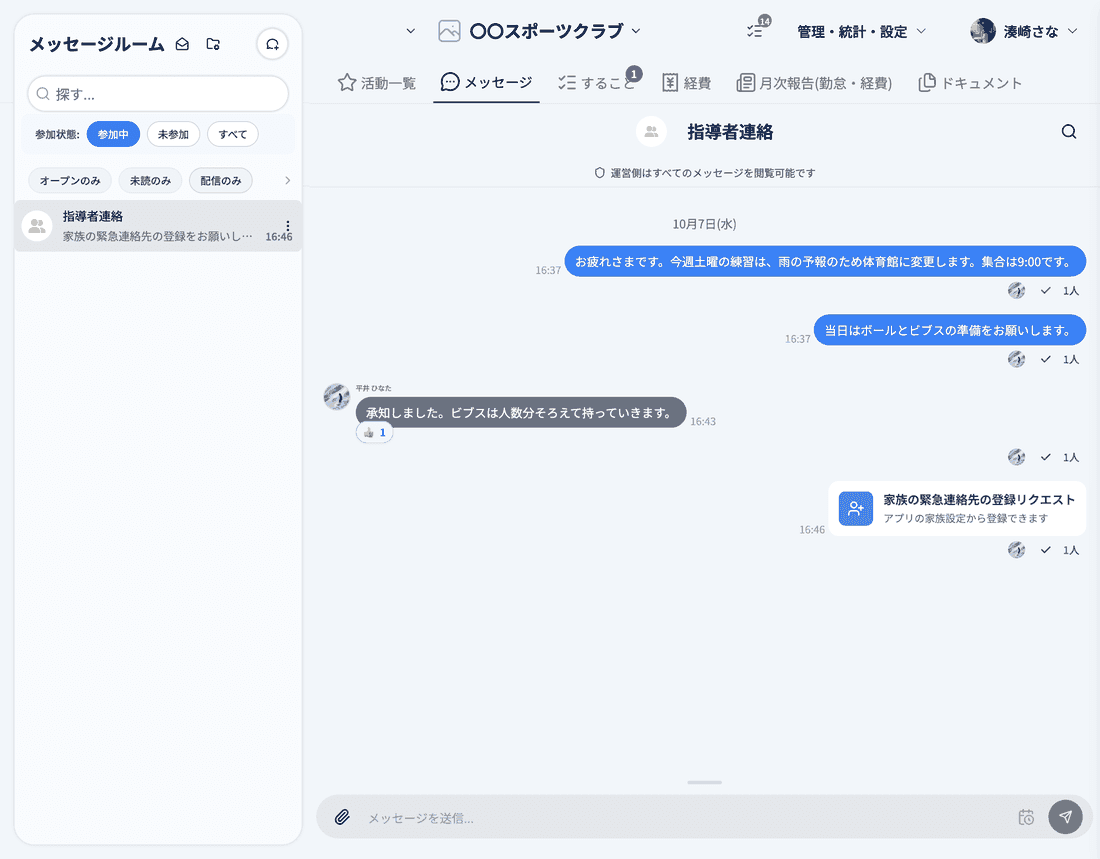Click the new chat bubble button
The height and width of the screenshot is (859, 1100).
click(x=272, y=44)
